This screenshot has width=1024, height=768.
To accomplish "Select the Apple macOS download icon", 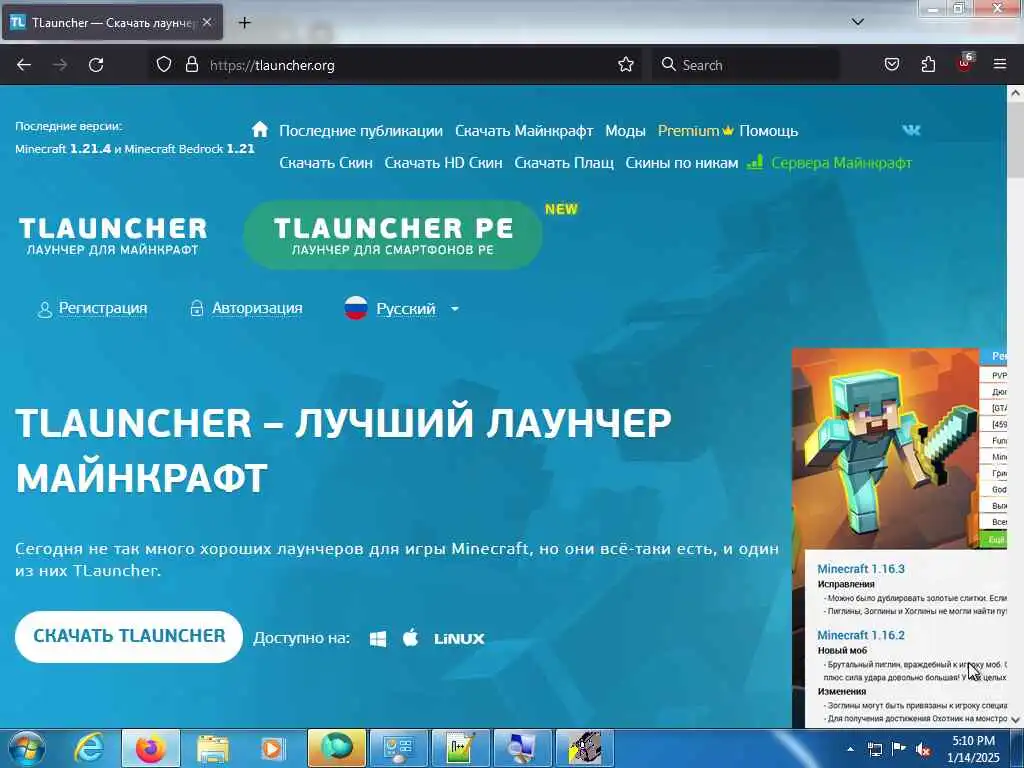I will [x=410, y=637].
